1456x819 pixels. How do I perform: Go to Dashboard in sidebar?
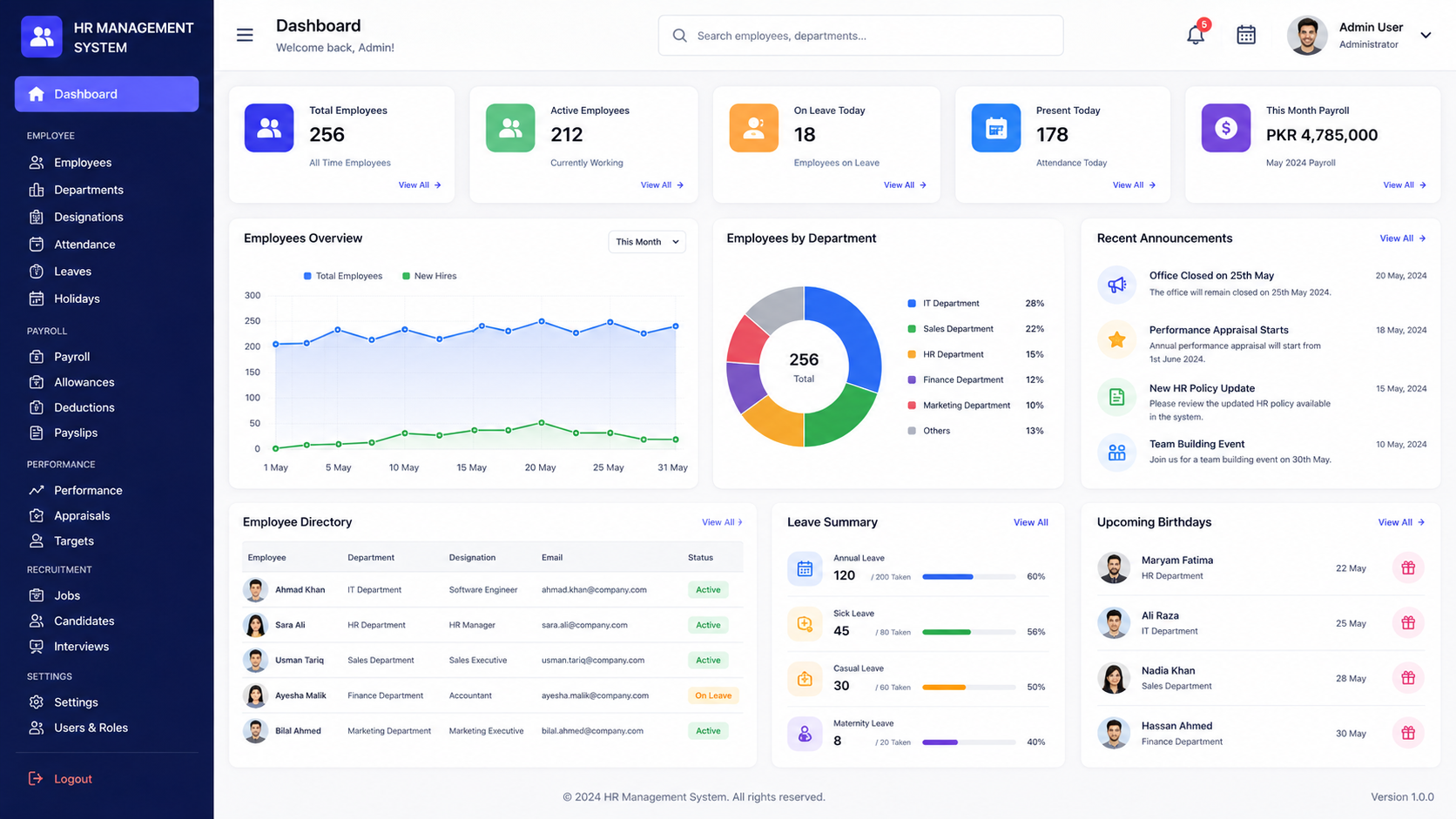click(x=106, y=94)
